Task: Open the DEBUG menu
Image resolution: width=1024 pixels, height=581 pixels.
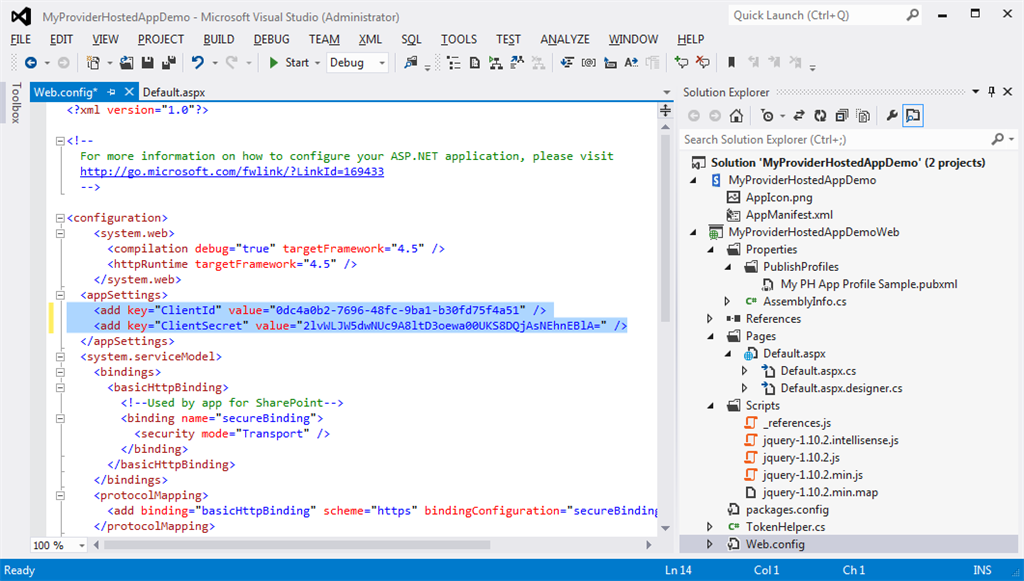Action: click(x=270, y=39)
